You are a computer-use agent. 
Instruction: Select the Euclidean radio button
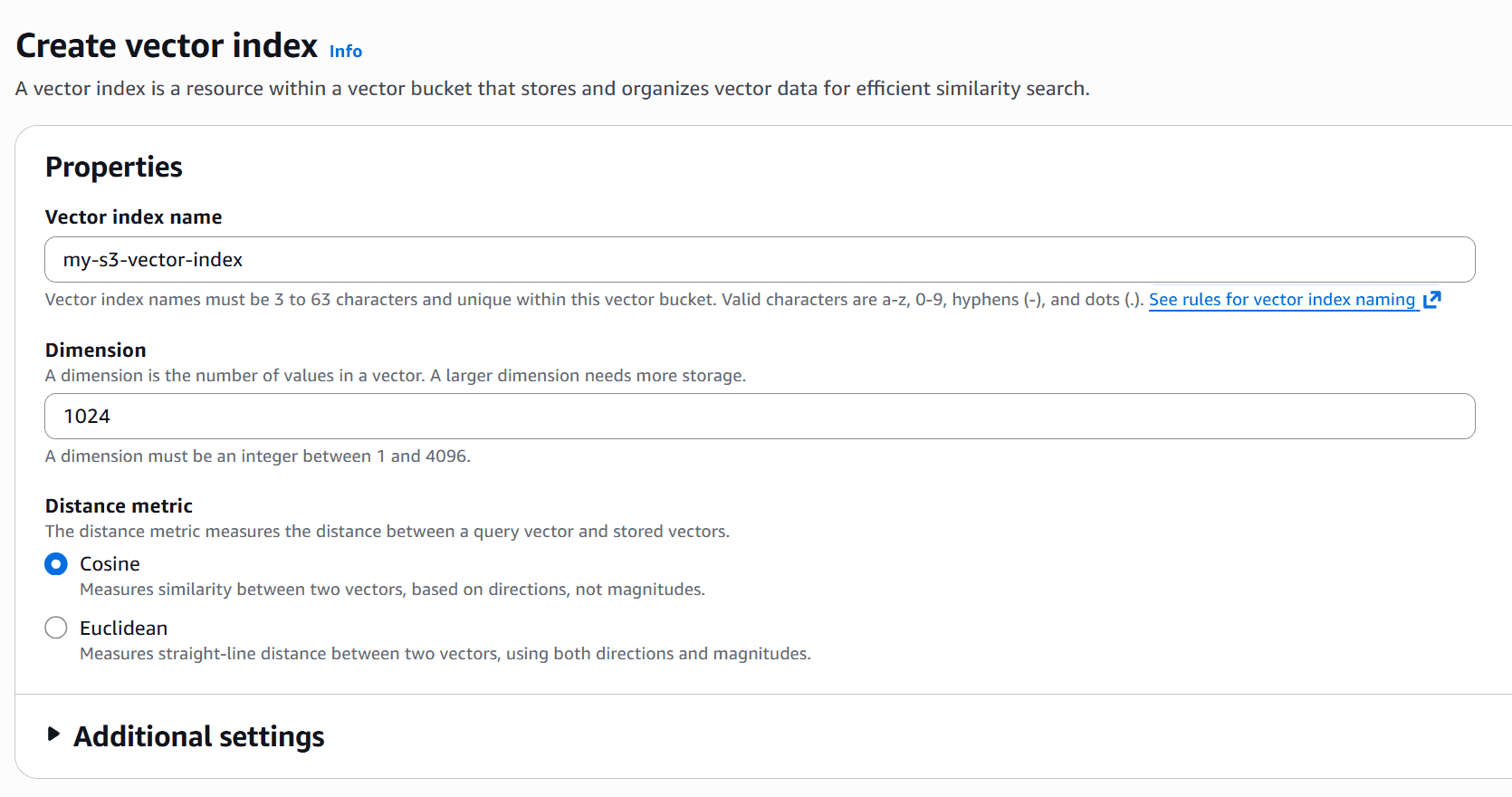(x=56, y=628)
